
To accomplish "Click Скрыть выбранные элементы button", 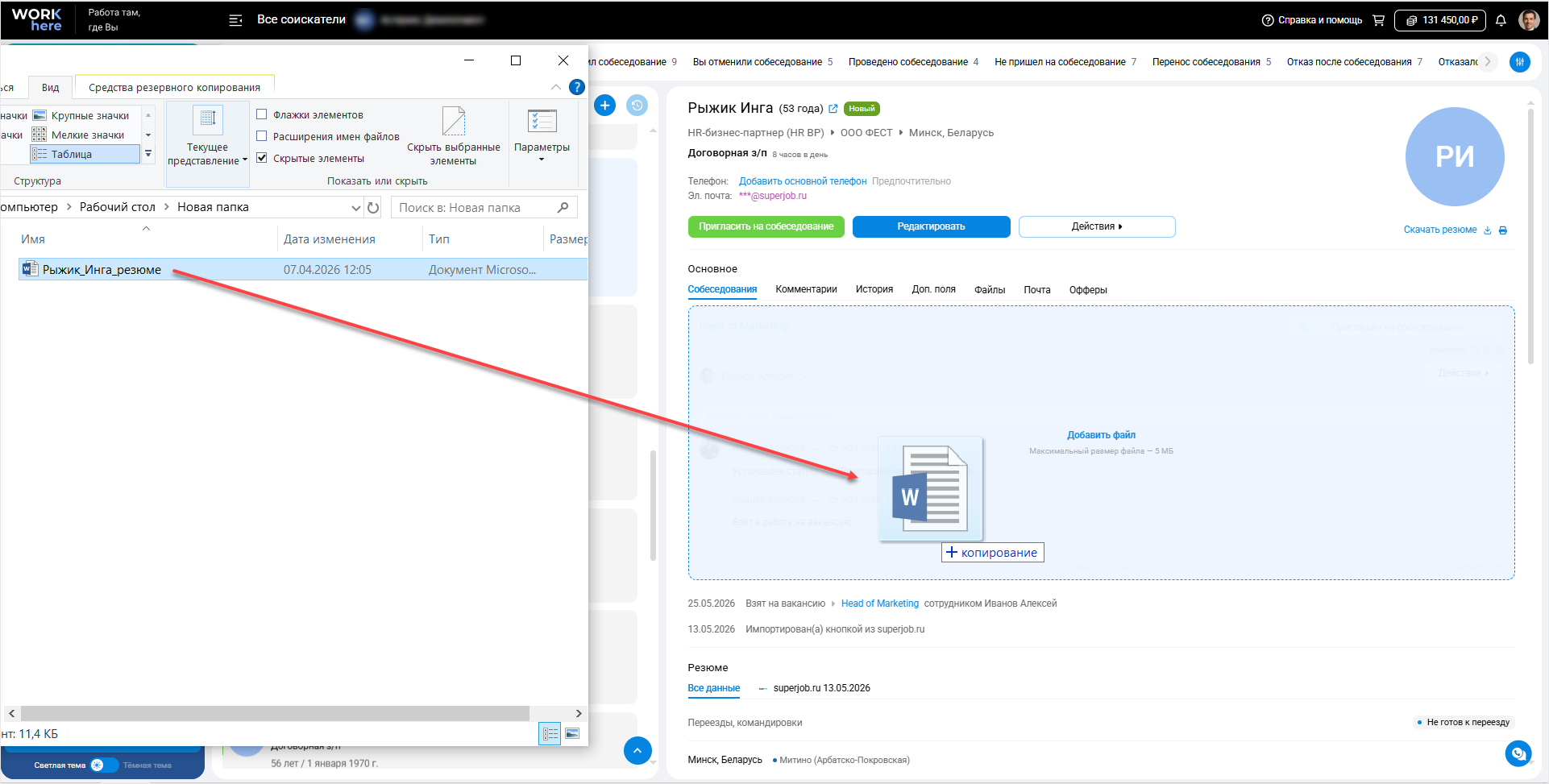I will [454, 135].
